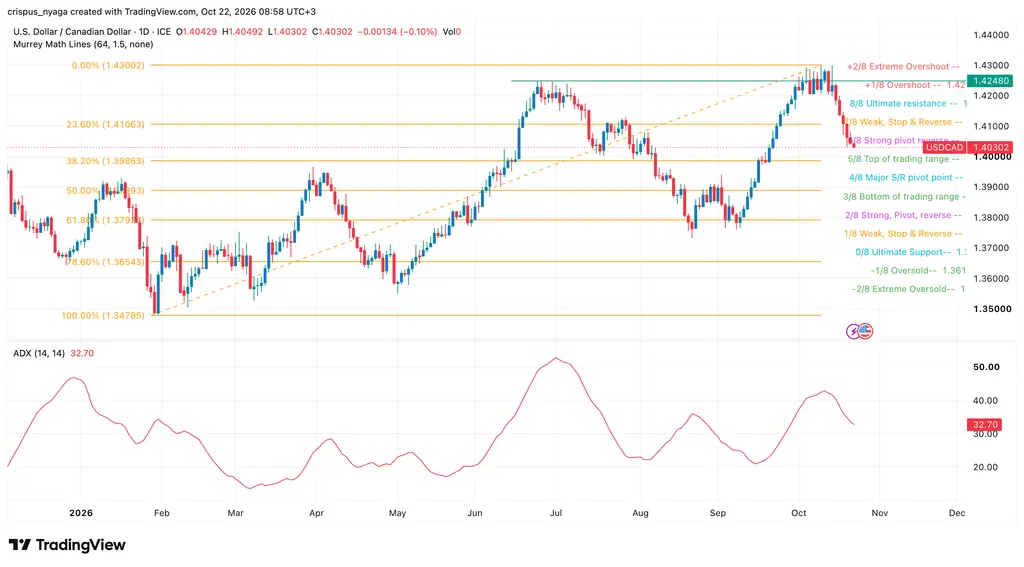Click the 0/8 Ultimate Support label
This screenshot has width=1024, height=567.
click(x=910, y=251)
